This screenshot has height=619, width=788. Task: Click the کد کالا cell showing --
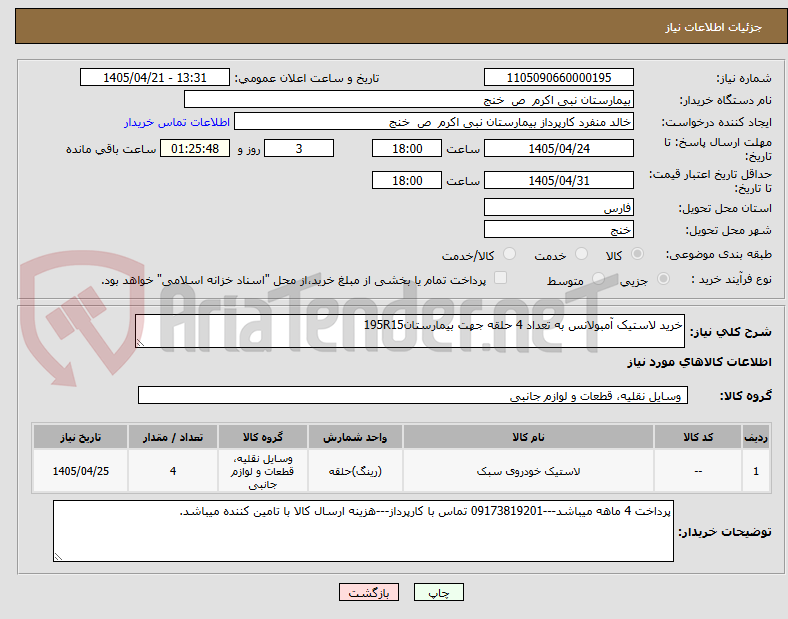[698, 471]
